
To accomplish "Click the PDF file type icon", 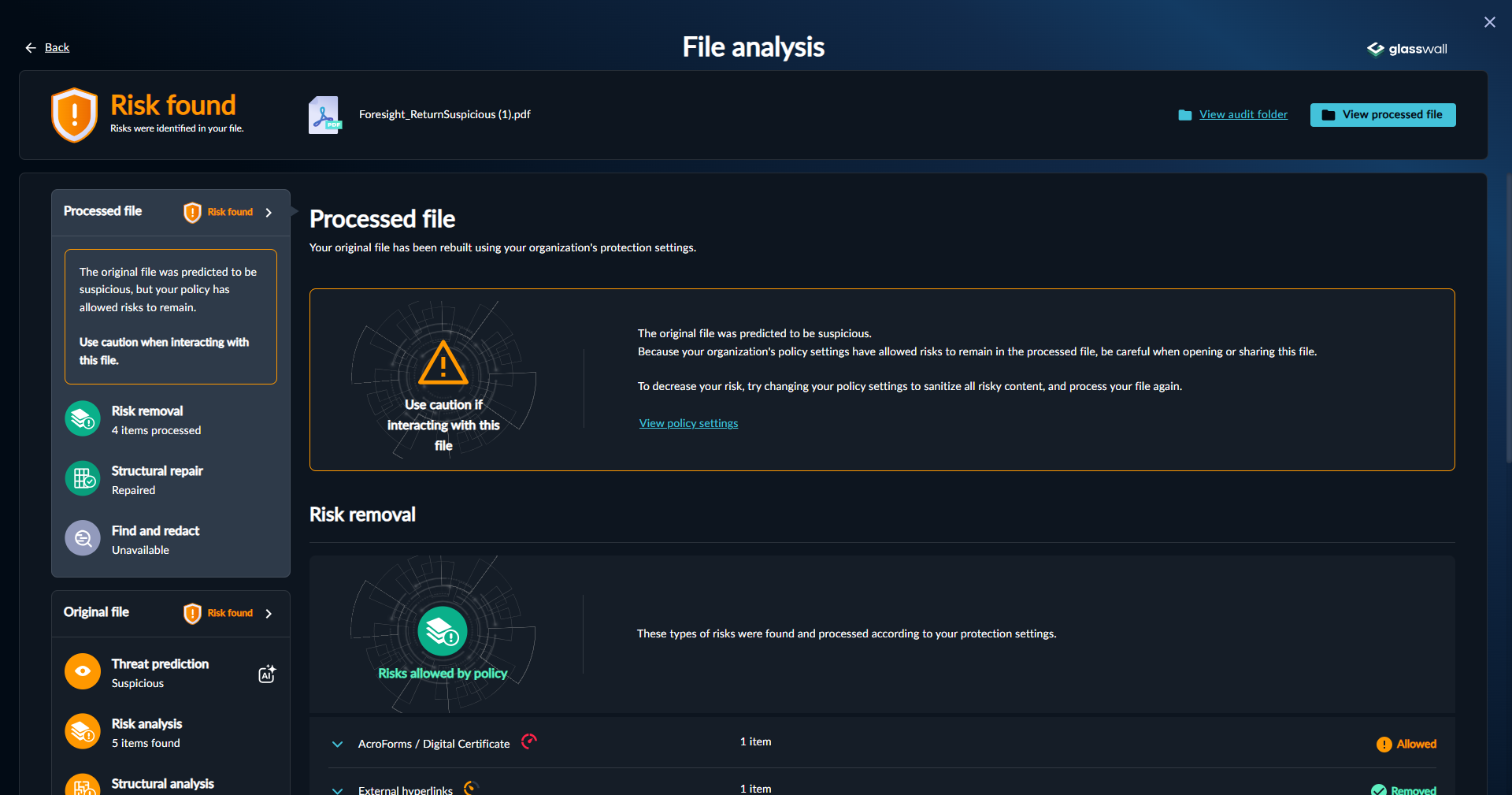I will pyautogui.click(x=325, y=114).
